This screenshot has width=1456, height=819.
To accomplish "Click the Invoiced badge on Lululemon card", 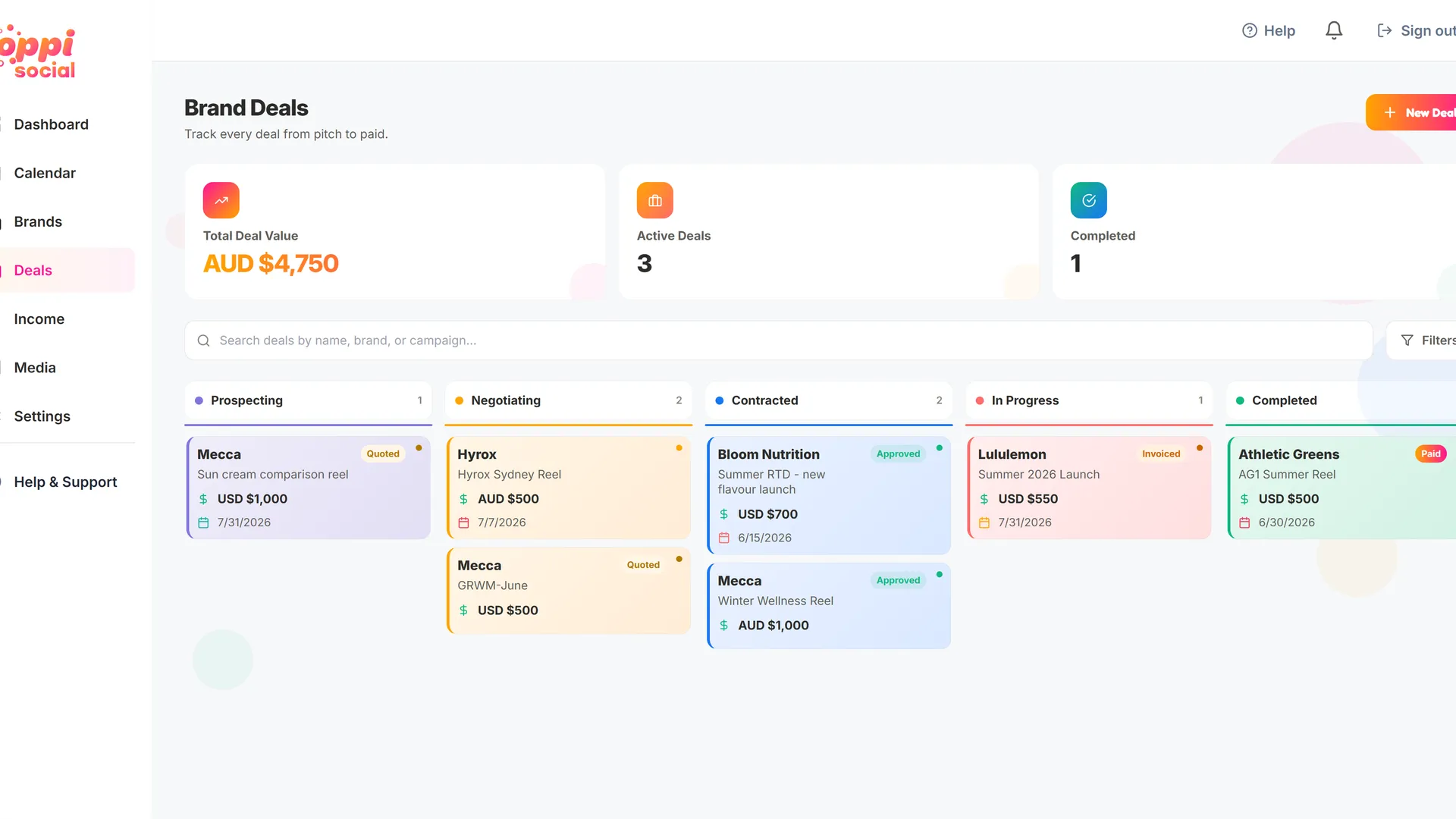I will pyautogui.click(x=1161, y=454).
